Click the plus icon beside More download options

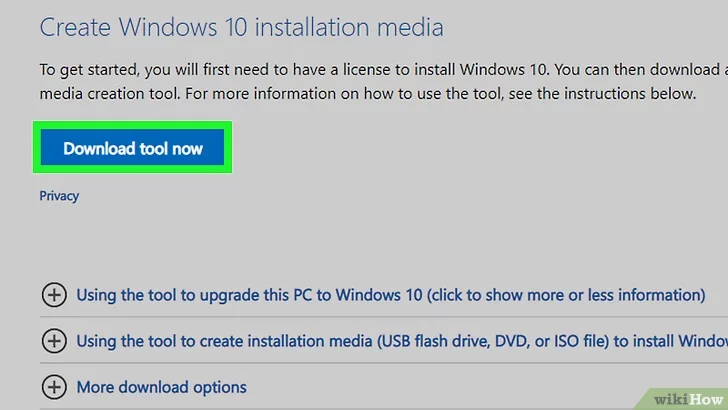point(53,387)
